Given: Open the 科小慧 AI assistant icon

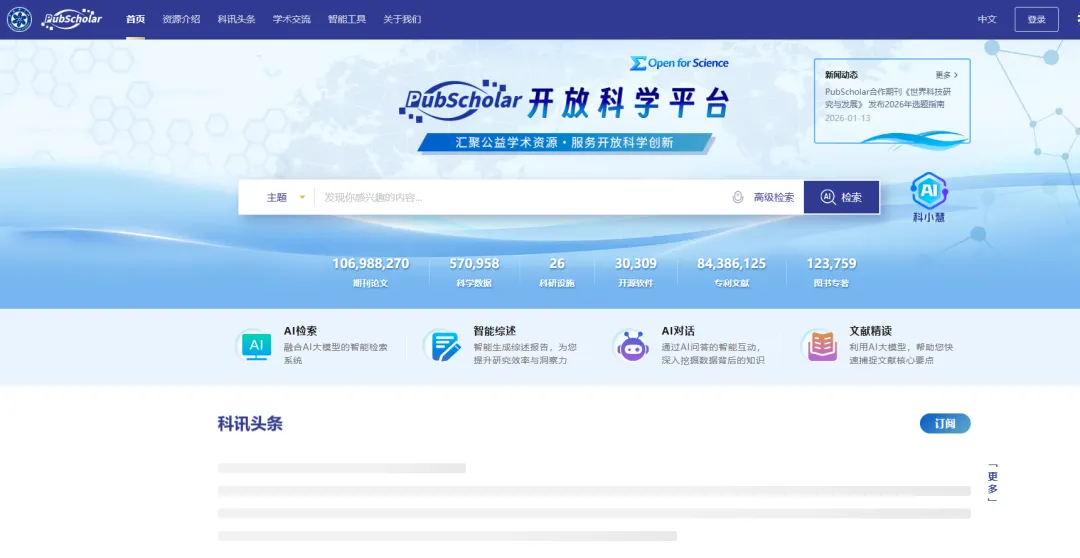Looking at the screenshot, I should (x=928, y=197).
